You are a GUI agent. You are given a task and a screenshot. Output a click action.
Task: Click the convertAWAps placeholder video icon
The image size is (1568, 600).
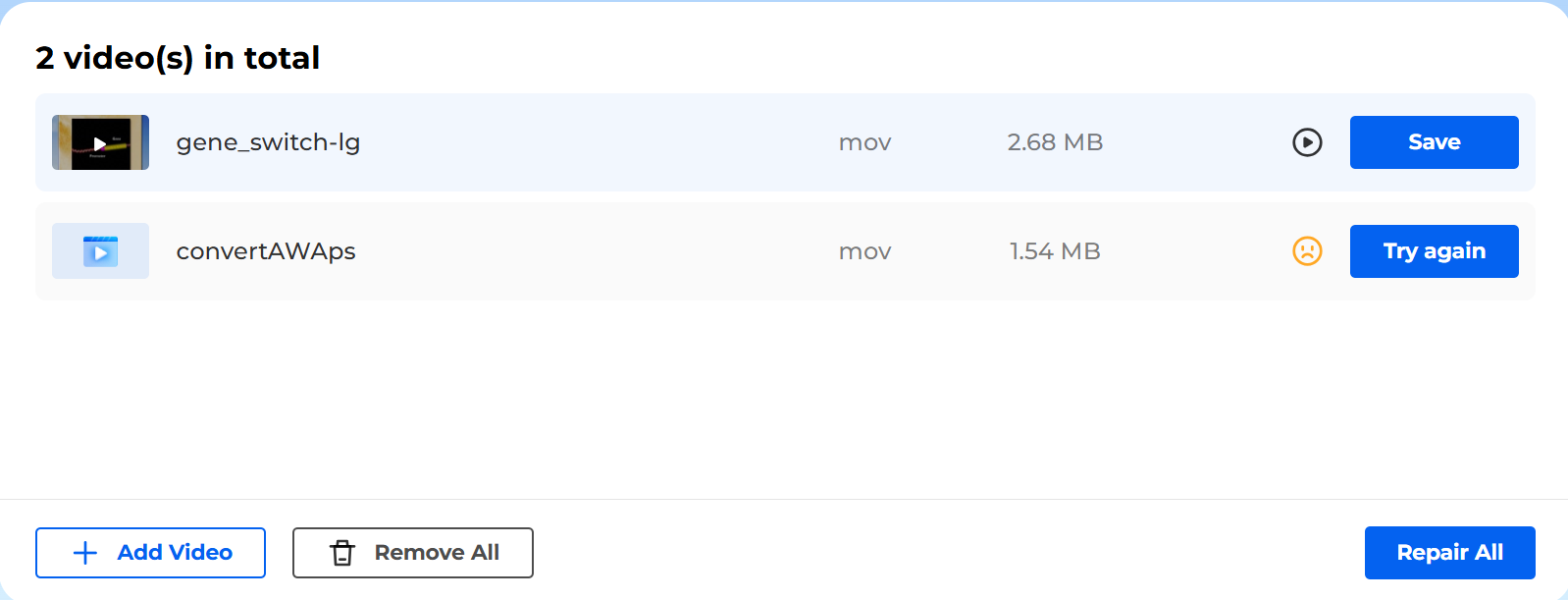coord(100,250)
